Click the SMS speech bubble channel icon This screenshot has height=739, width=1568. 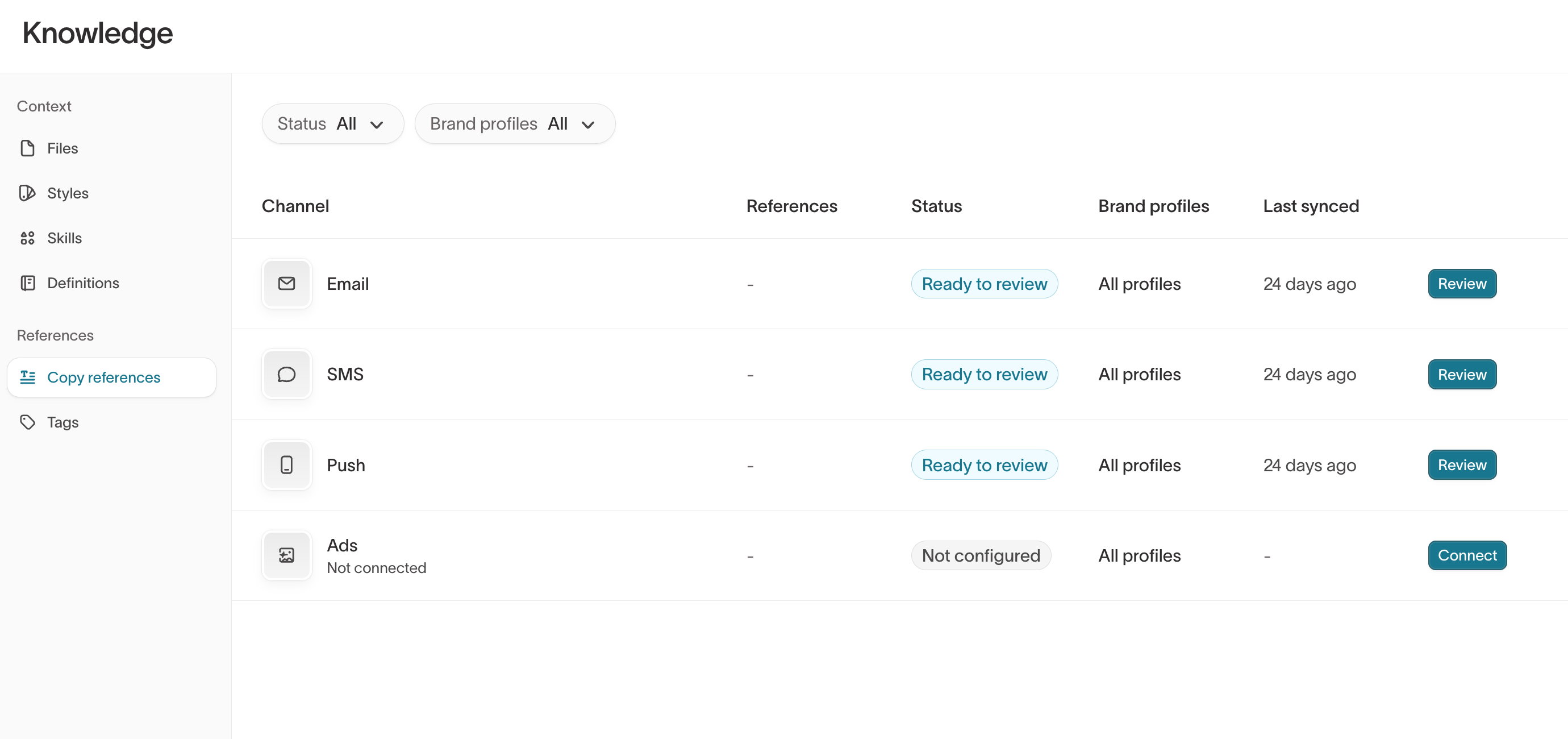[x=287, y=374]
